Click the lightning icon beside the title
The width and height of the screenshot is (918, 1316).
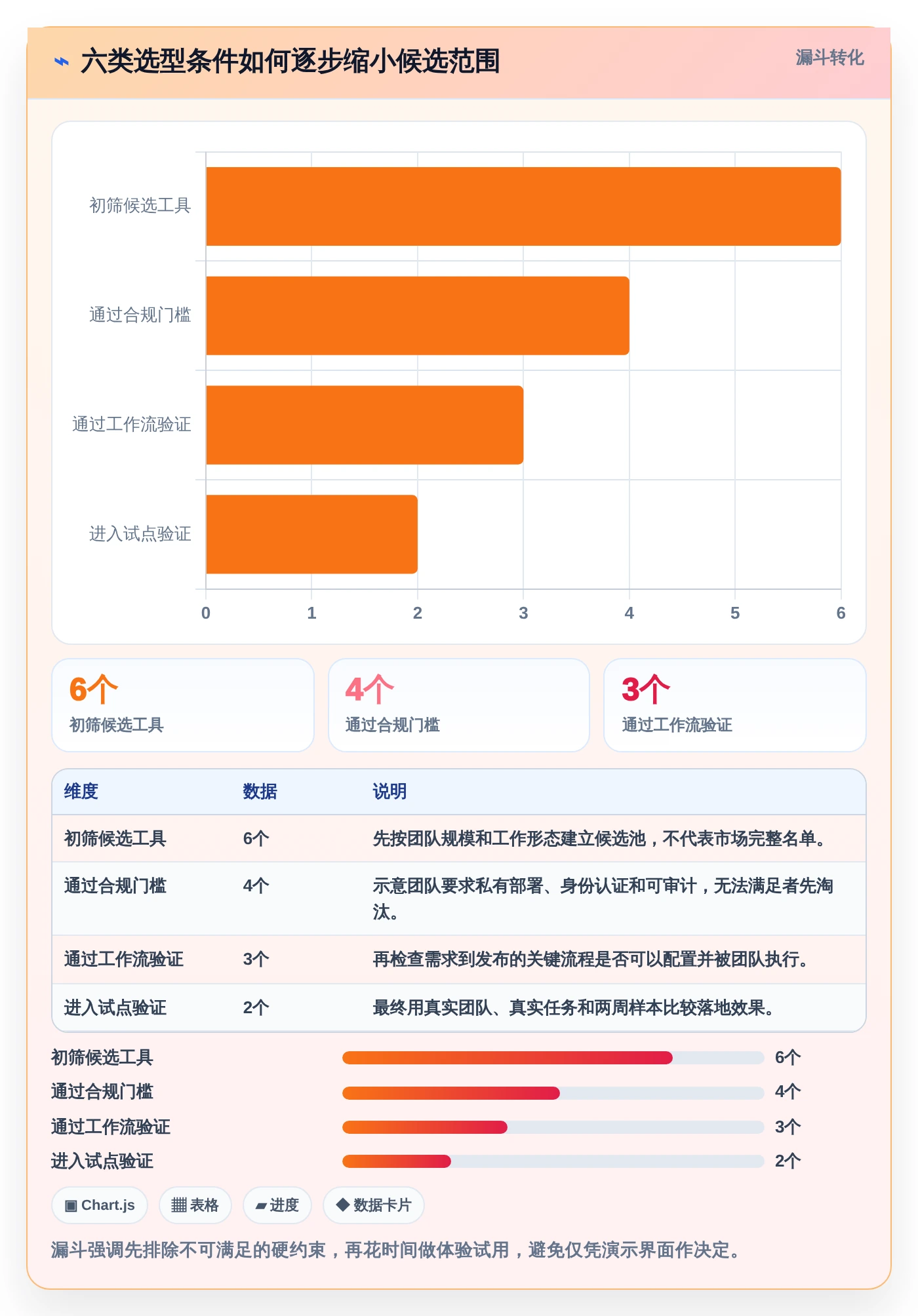[61, 62]
